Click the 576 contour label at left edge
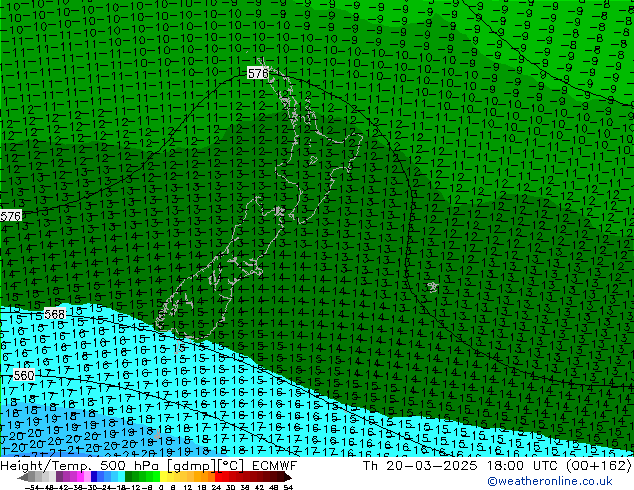Viewport: 634px width, 490px height. pos(10,216)
